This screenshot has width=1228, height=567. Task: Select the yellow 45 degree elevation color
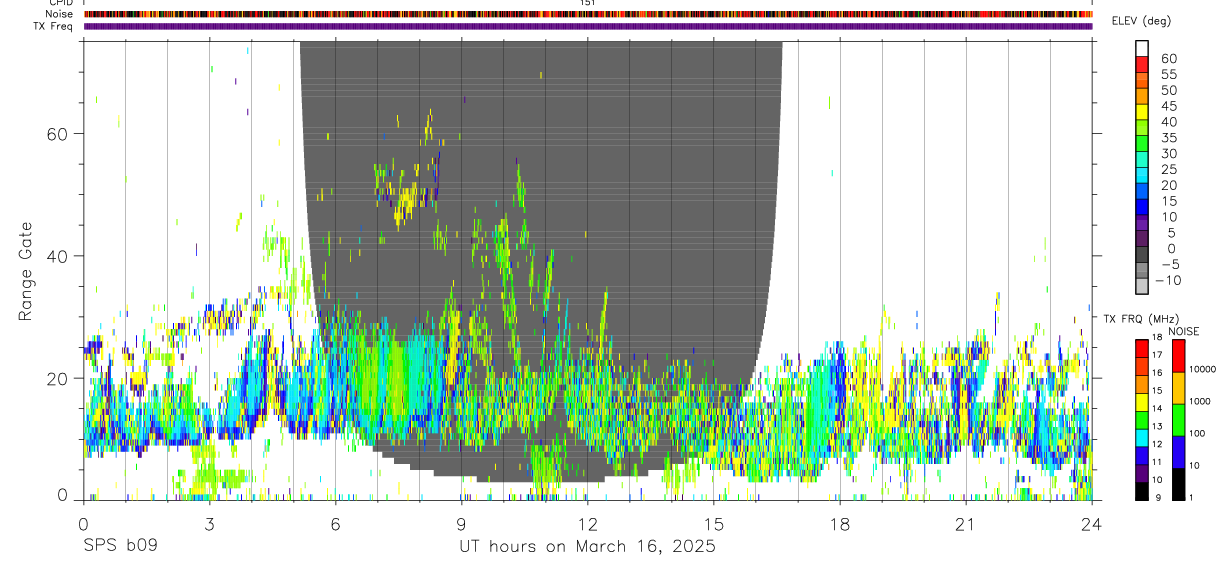1142,112
